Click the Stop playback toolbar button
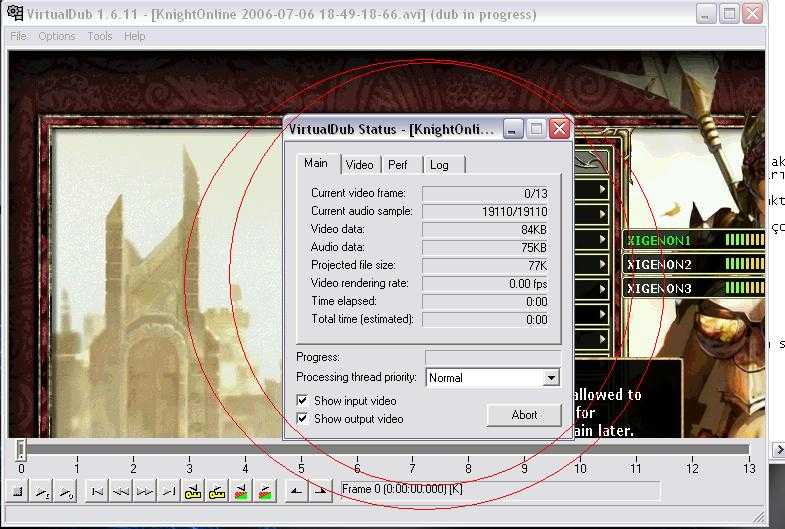 pos(18,491)
